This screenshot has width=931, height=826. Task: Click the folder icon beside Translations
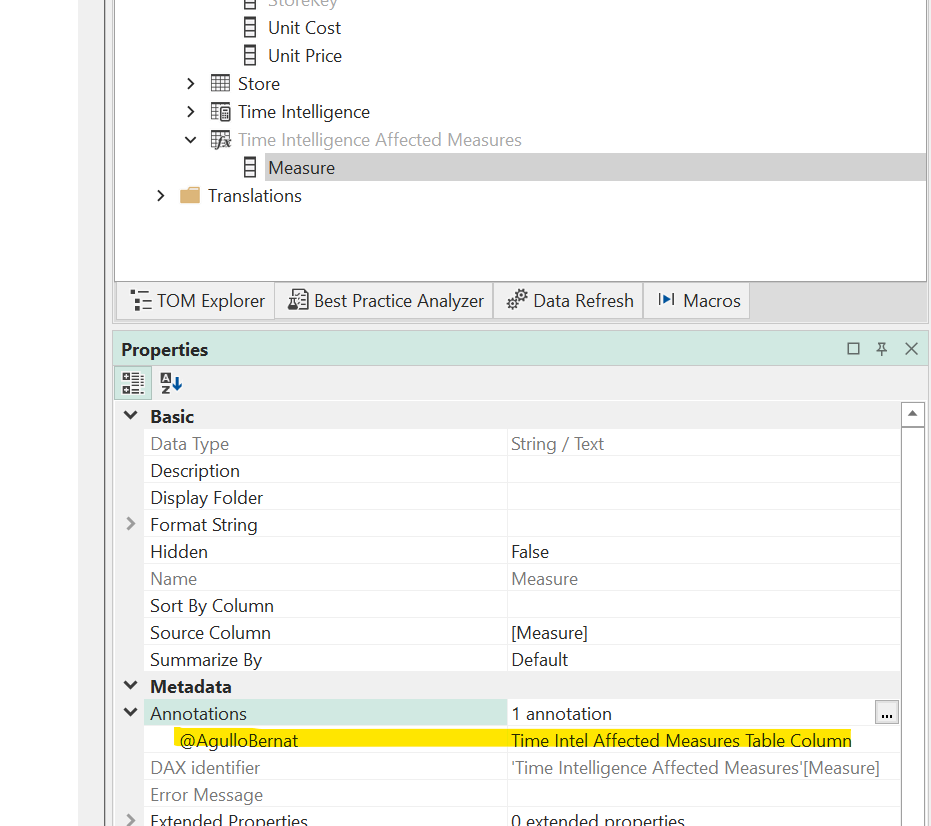(x=189, y=196)
